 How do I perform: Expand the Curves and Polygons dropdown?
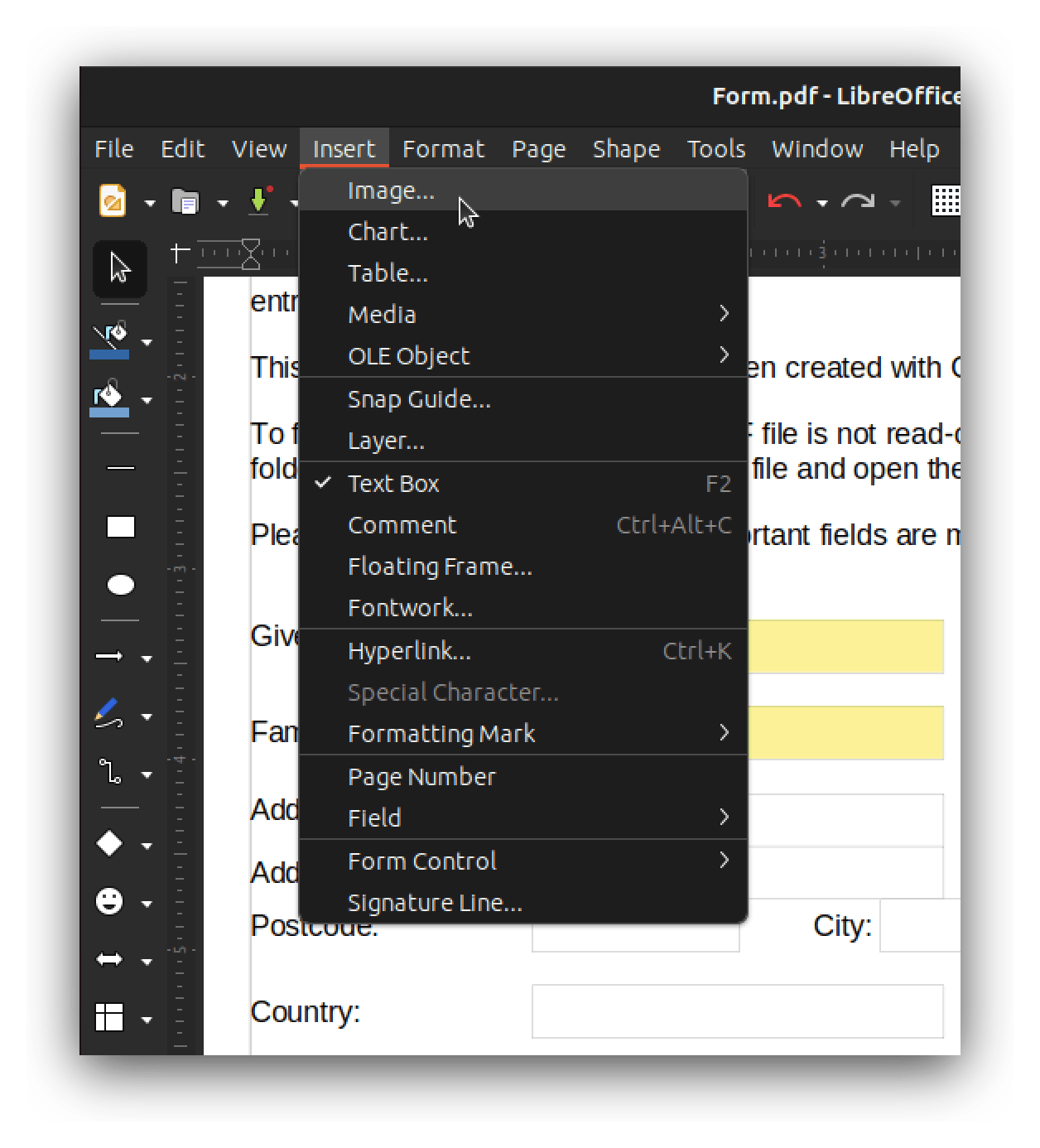pyautogui.click(x=147, y=716)
